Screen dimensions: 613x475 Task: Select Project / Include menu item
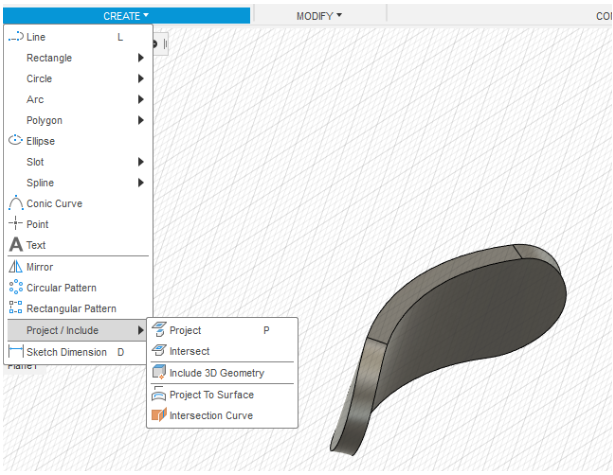click(x=77, y=330)
